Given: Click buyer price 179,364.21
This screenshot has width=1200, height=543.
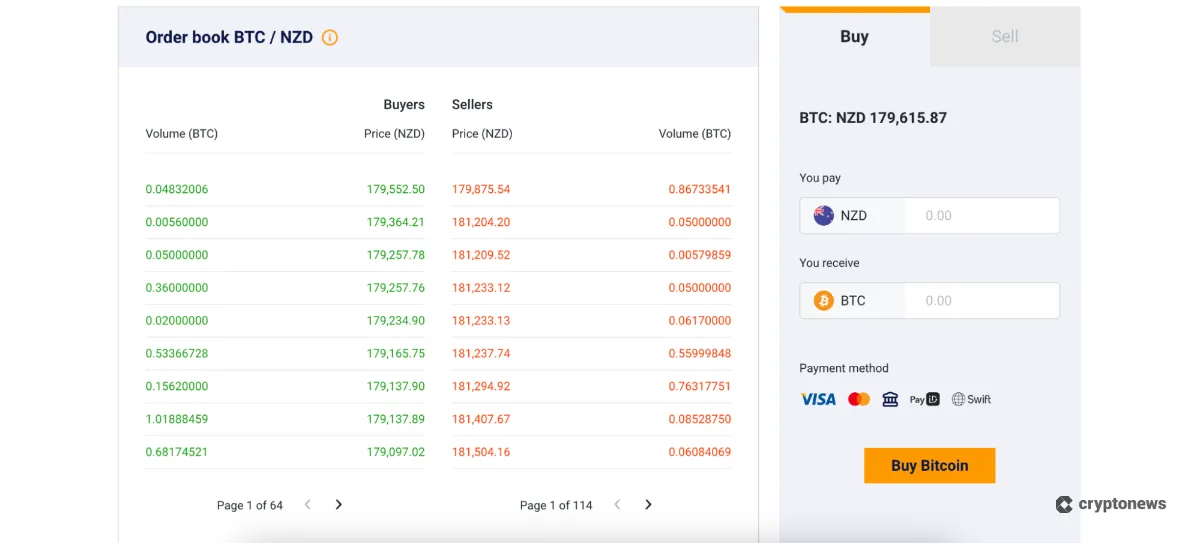Looking at the screenshot, I should click(x=396, y=222).
